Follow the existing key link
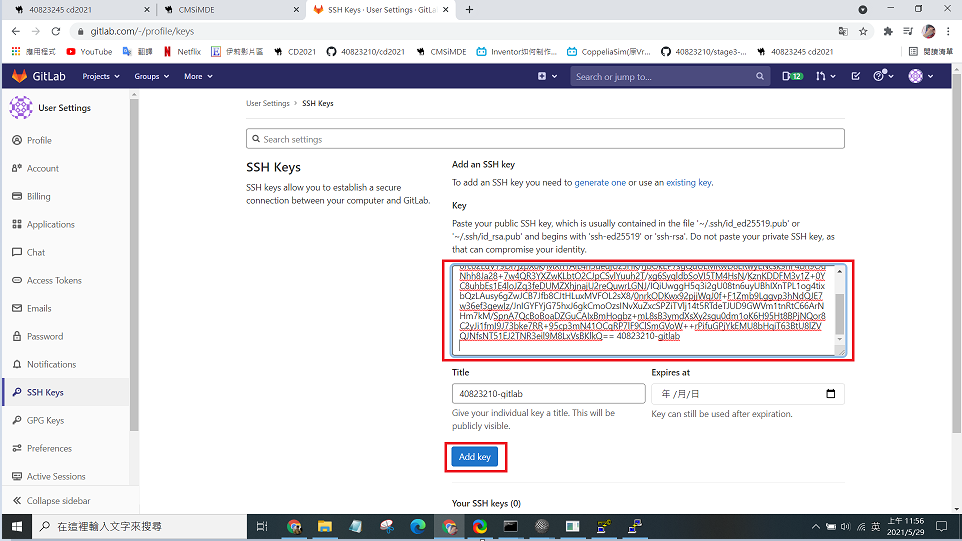The image size is (962, 541). pos(689,183)
